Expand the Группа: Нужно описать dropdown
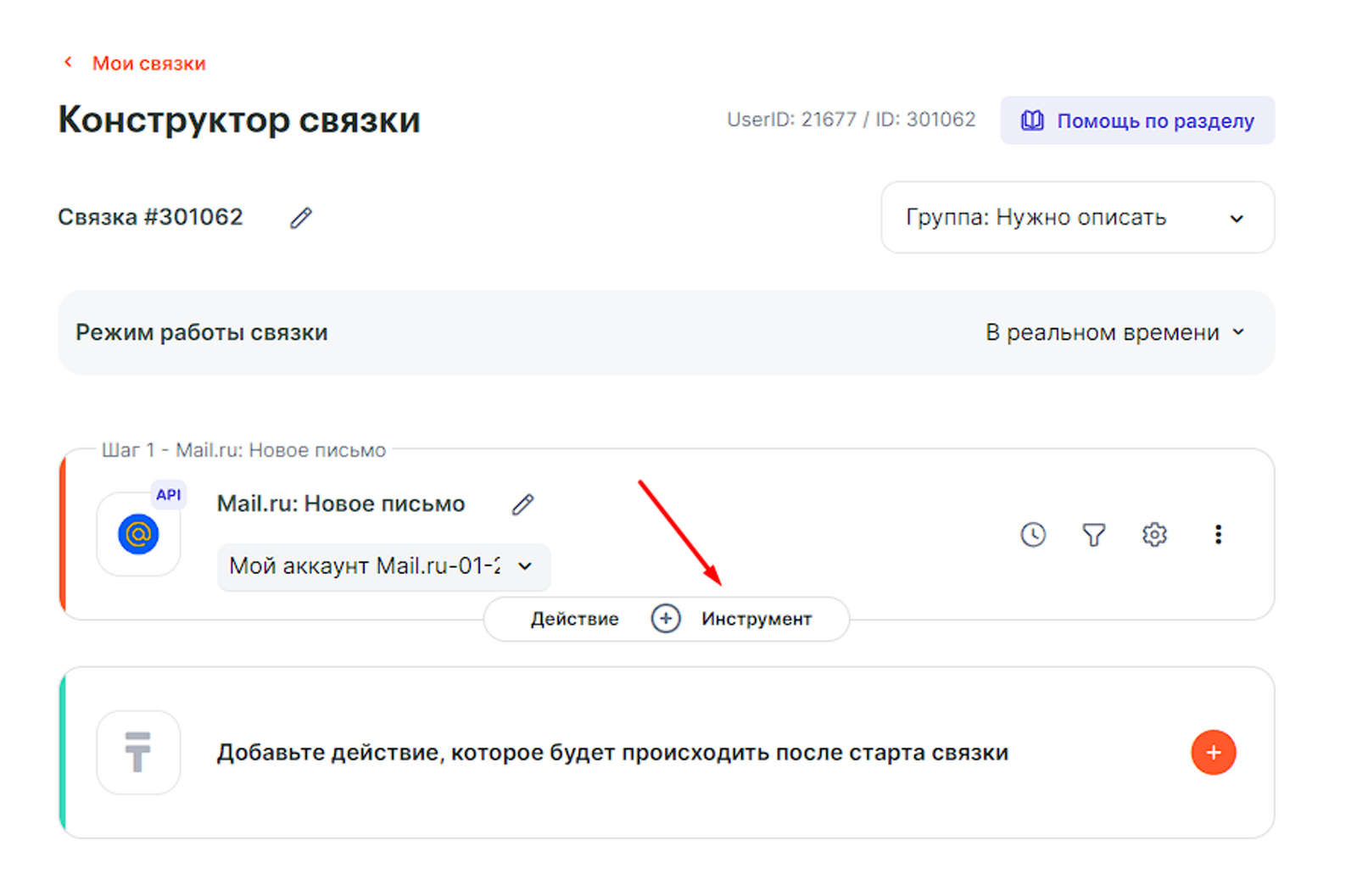The image size is (1357, 896). (x=1077, y=218)
